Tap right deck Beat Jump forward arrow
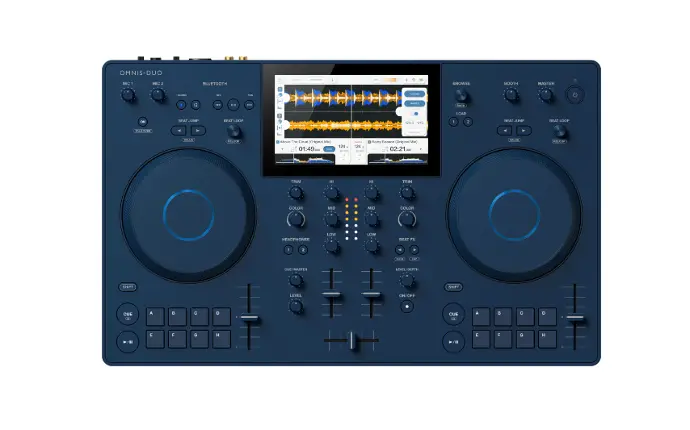This screenshot has height=430, width=690. [x=524, y=131]
